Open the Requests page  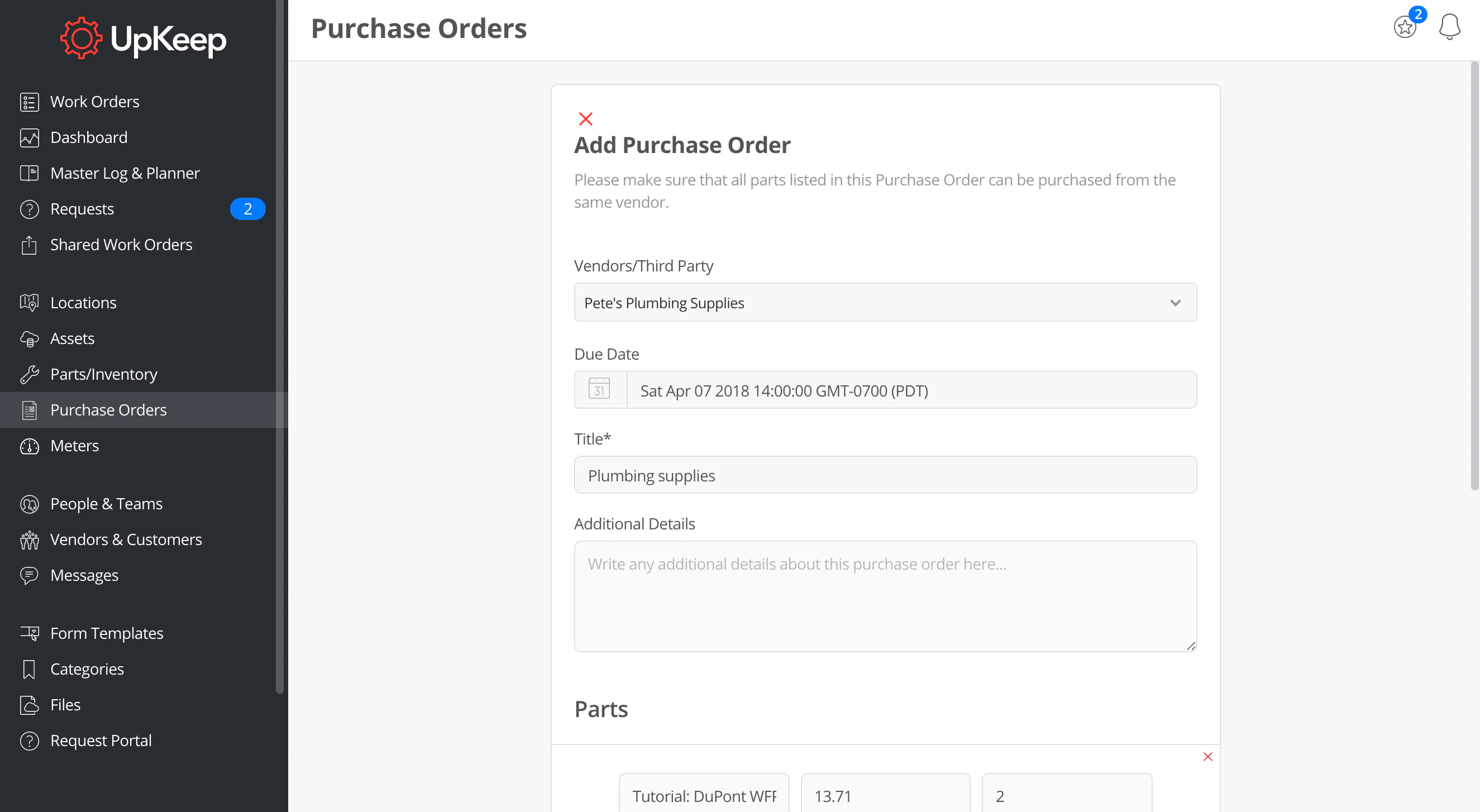tap(82, 209)
